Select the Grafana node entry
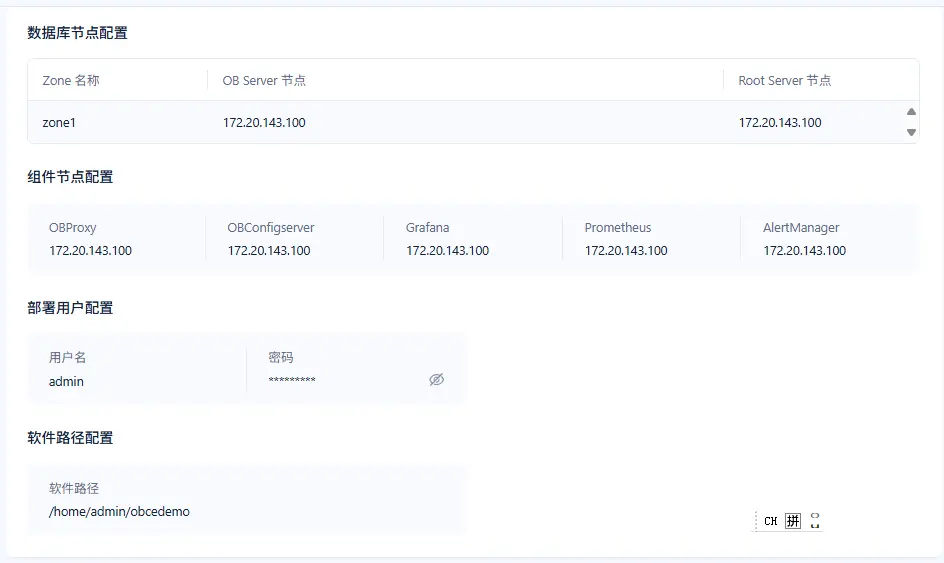The image size is (944, 563). (x=447, y=239)
